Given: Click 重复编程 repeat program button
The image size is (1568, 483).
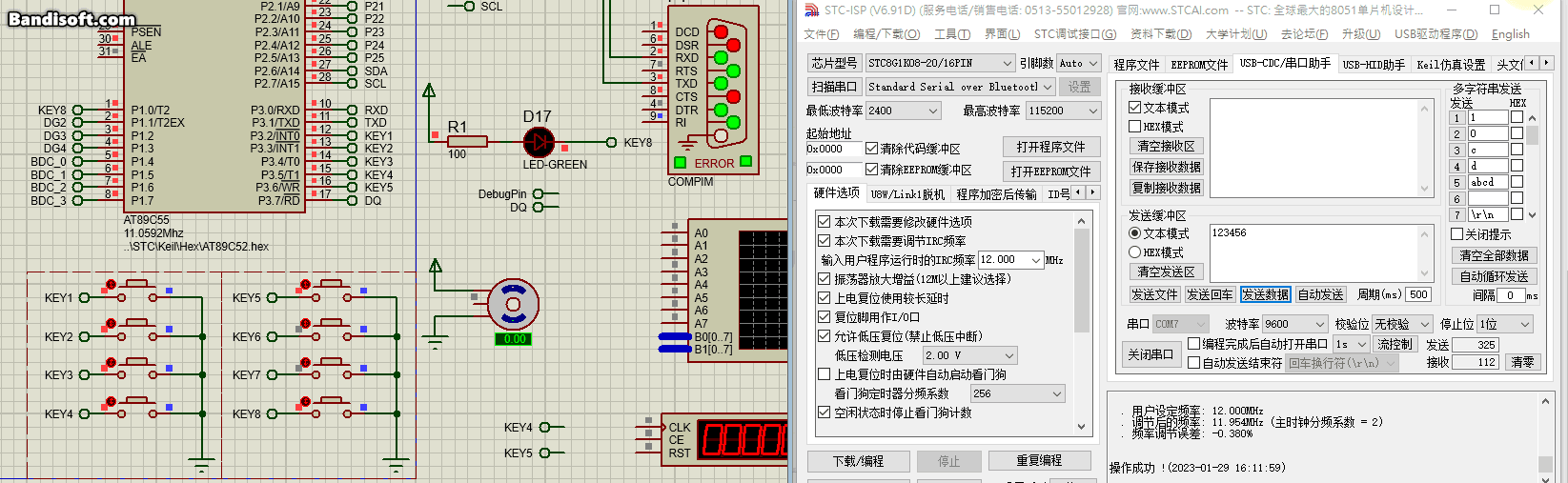Looking at the screenshot, I should tap(1039, 461).
